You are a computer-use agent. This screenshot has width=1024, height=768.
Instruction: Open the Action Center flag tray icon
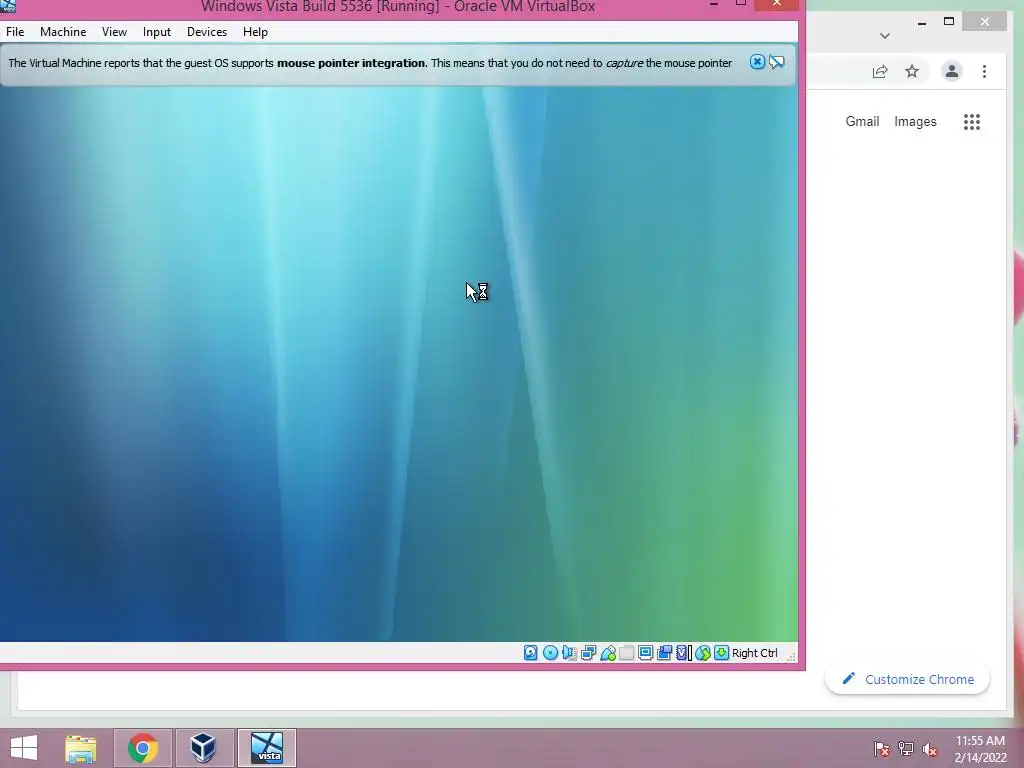(x=881, y=749)
